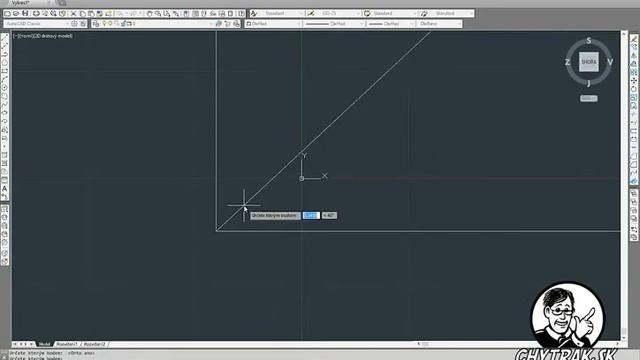Open Layer Properties Manager icon
Screen dimensions: 640x360
pyautogui.click(x=96, y=24)
